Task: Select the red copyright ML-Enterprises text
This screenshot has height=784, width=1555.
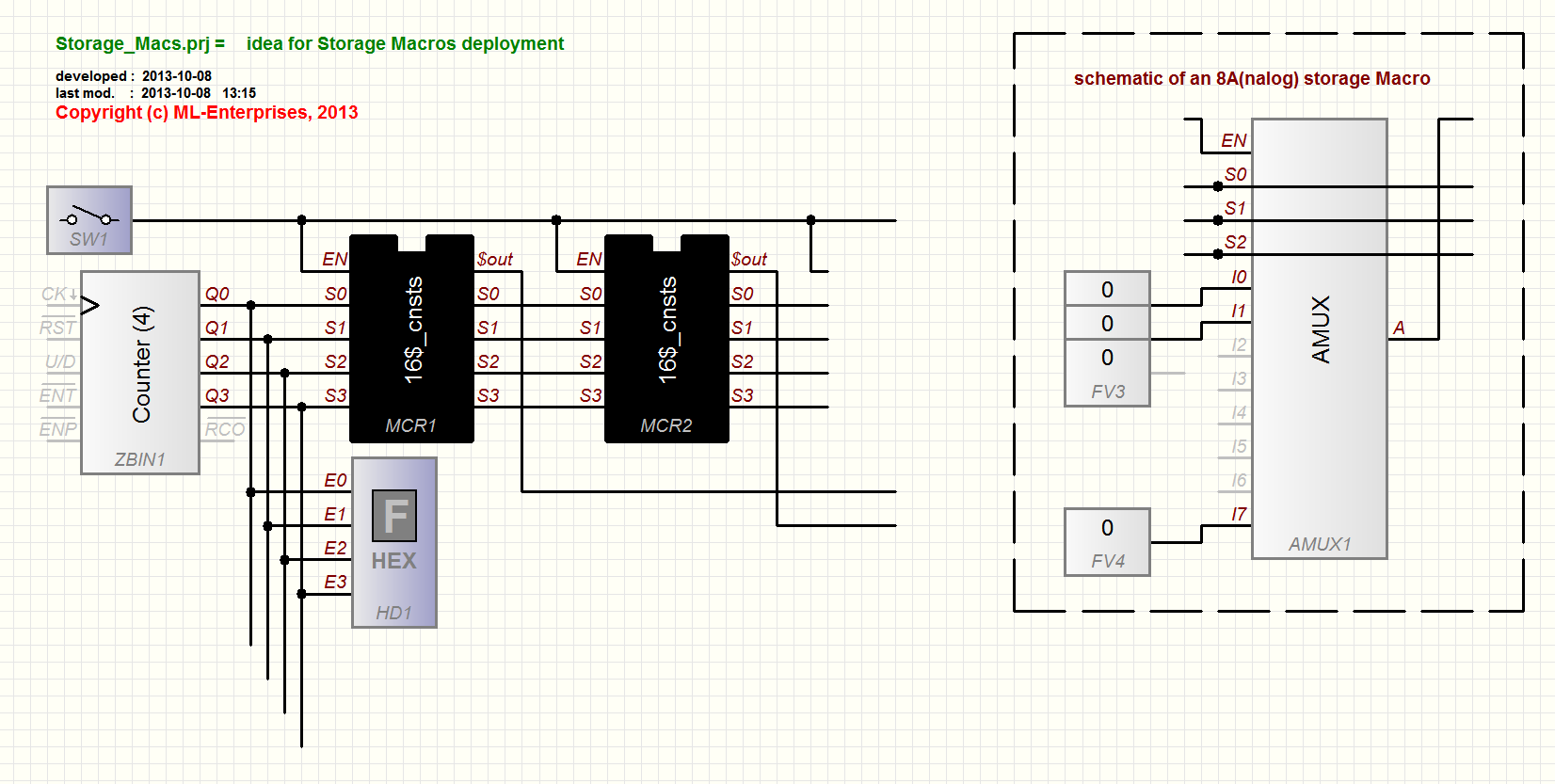Action: pos(207,112)
